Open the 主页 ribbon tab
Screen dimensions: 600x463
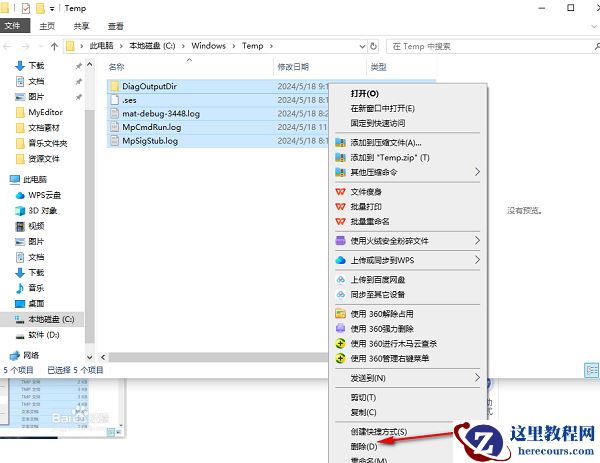point(47,26)
